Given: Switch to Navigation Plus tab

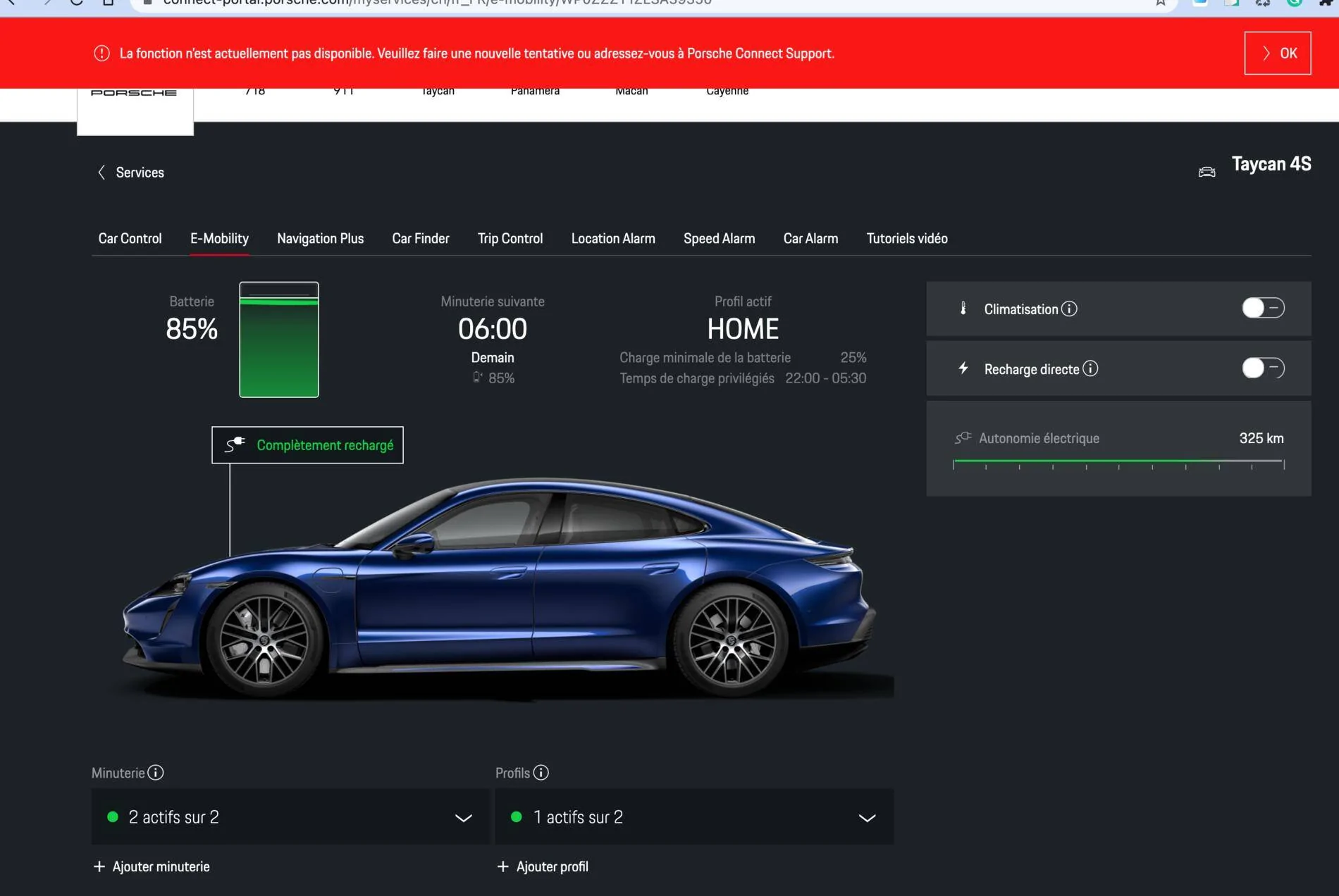Looking at the screenshot, I should [x=320, y=239].
